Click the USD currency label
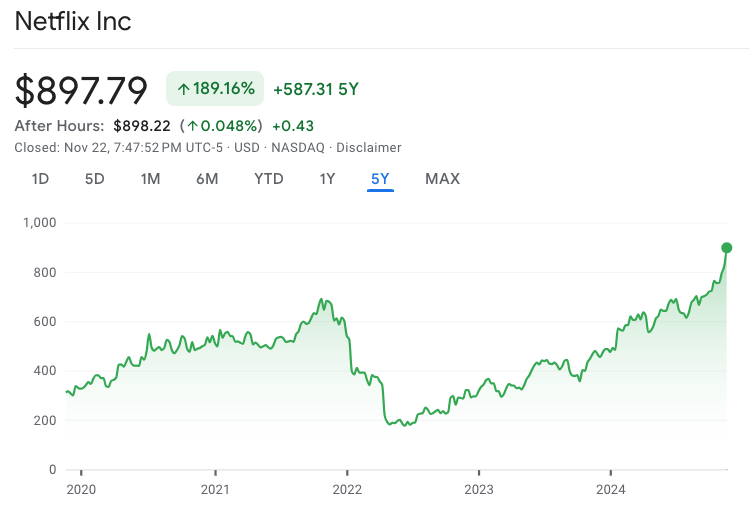 coord(247,148)
